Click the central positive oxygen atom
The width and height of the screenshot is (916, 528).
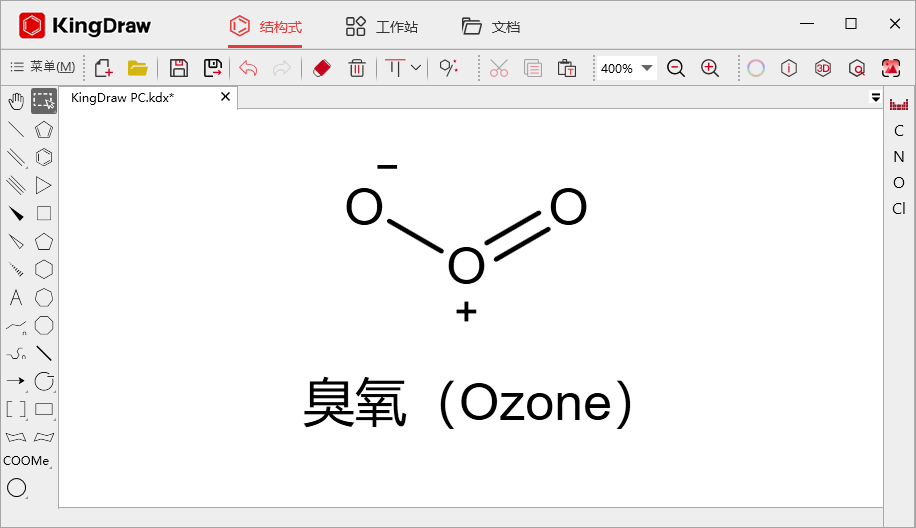pyautogui.click(x=466, y=265)
